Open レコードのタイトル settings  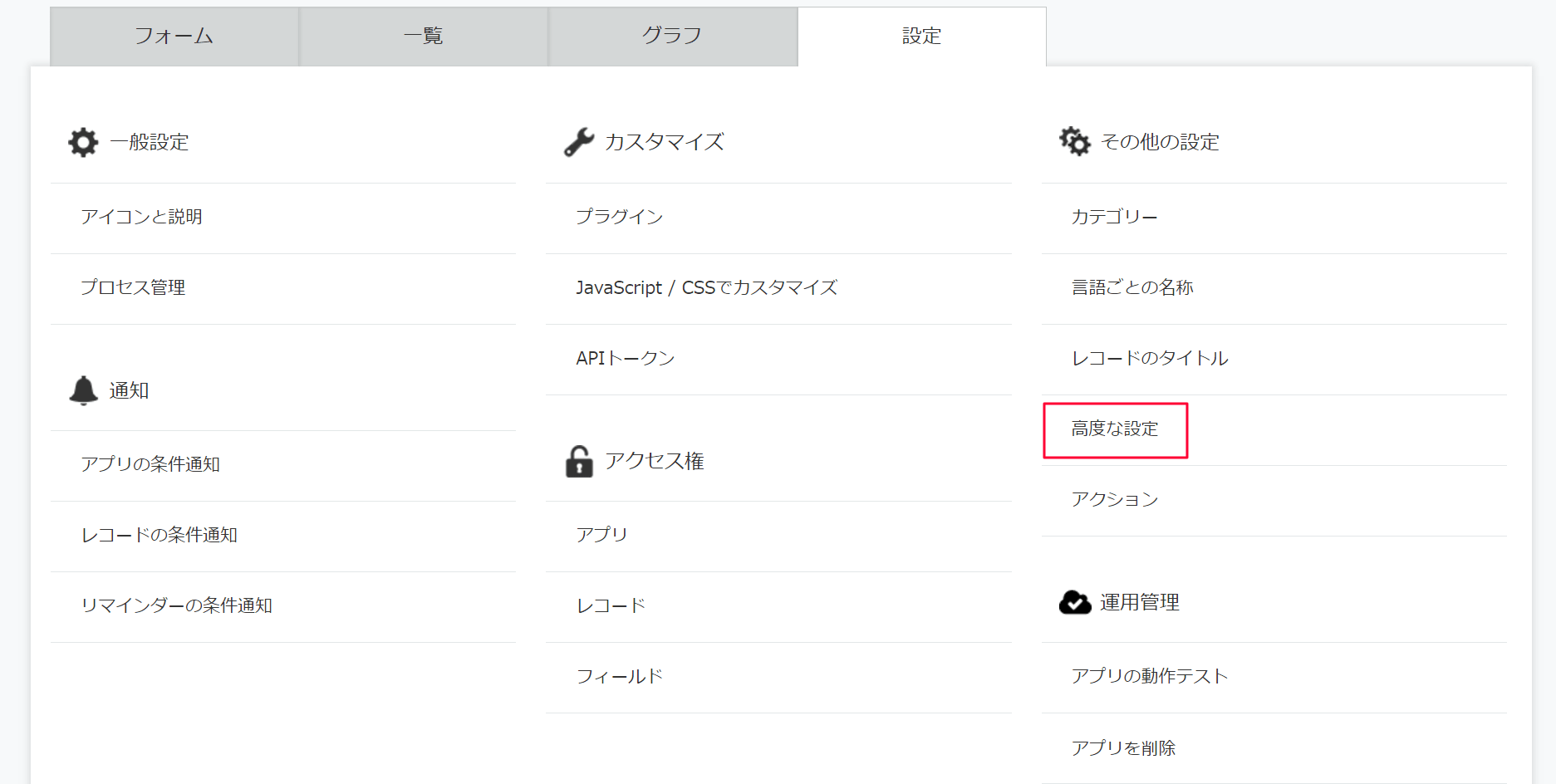pos(1150,358)
